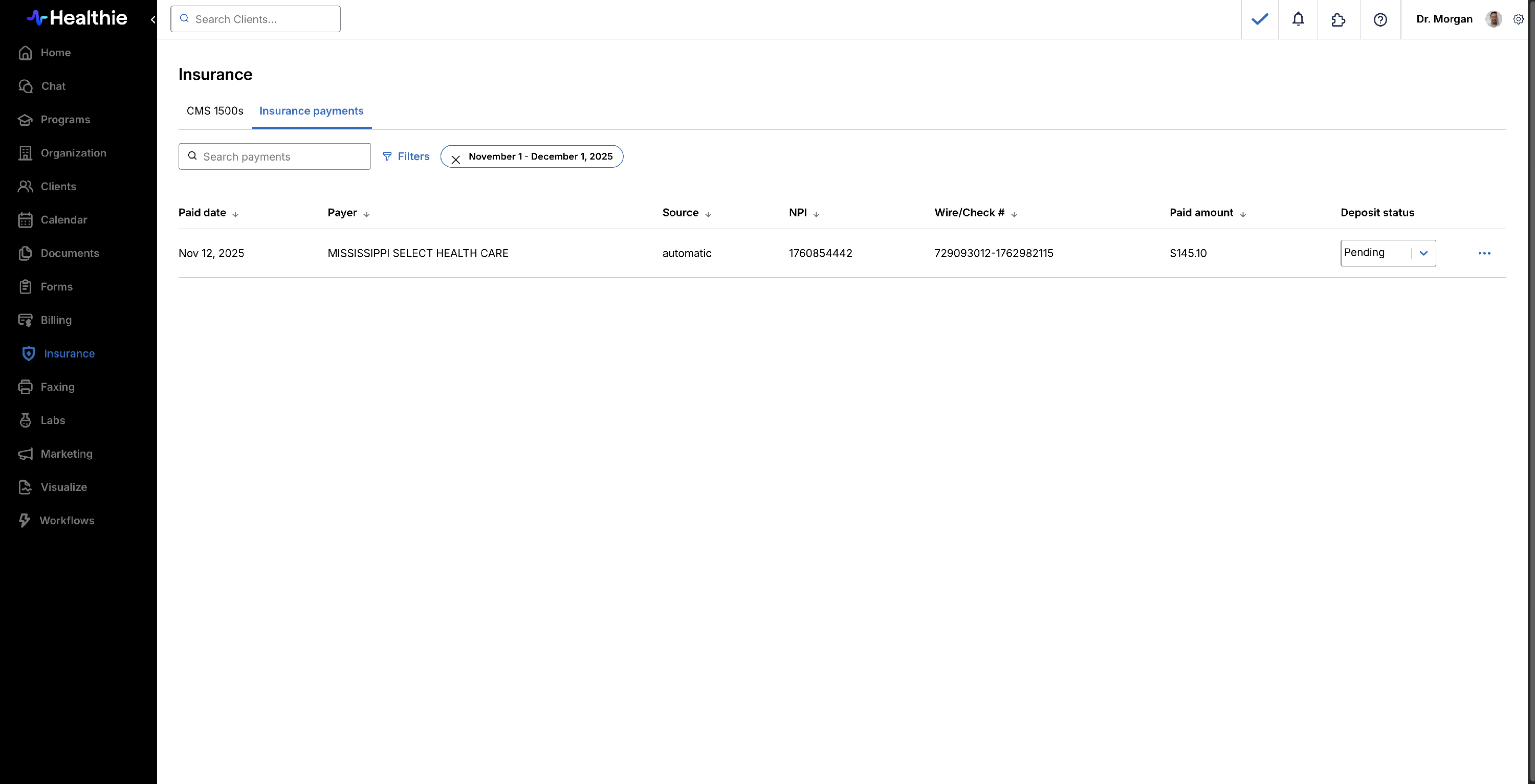Open the Faxing section in the sidebar
The height and width of the screenshot is (784, 1535).
(57, 387)
